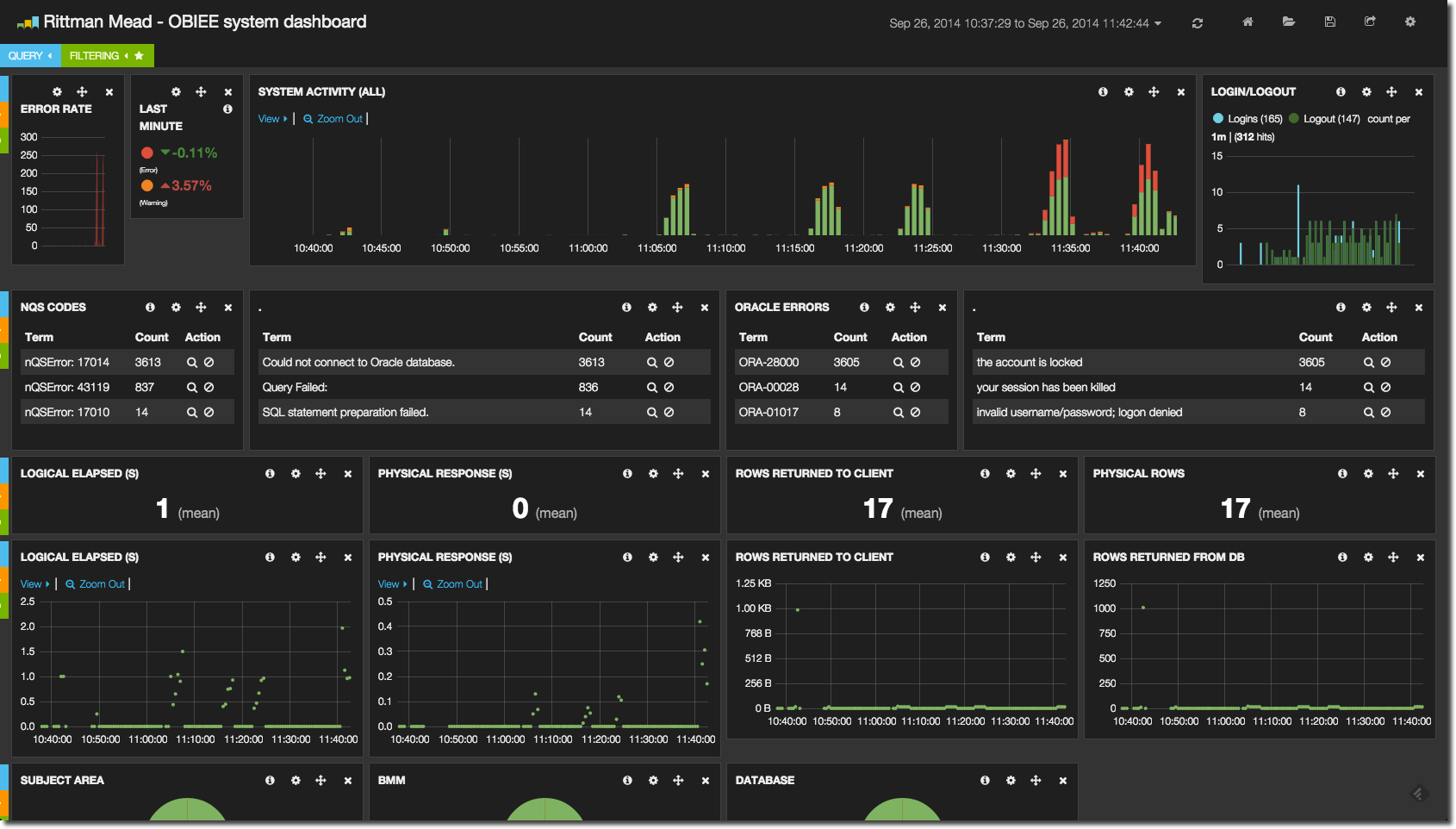The height and width of the screenshot is (829, 1456).
Task: Exclude nQSError: 43119 using its ban icon
Action: click(x=208, y=388)
